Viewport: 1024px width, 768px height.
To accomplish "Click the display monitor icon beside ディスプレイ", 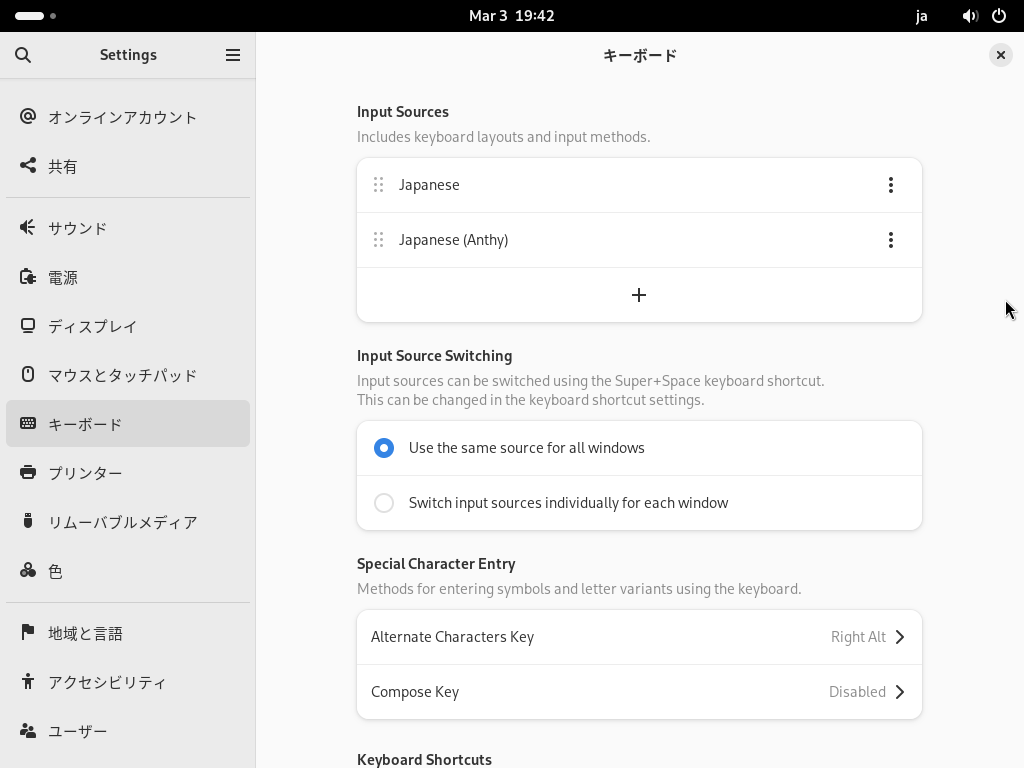I will (27, 325).
